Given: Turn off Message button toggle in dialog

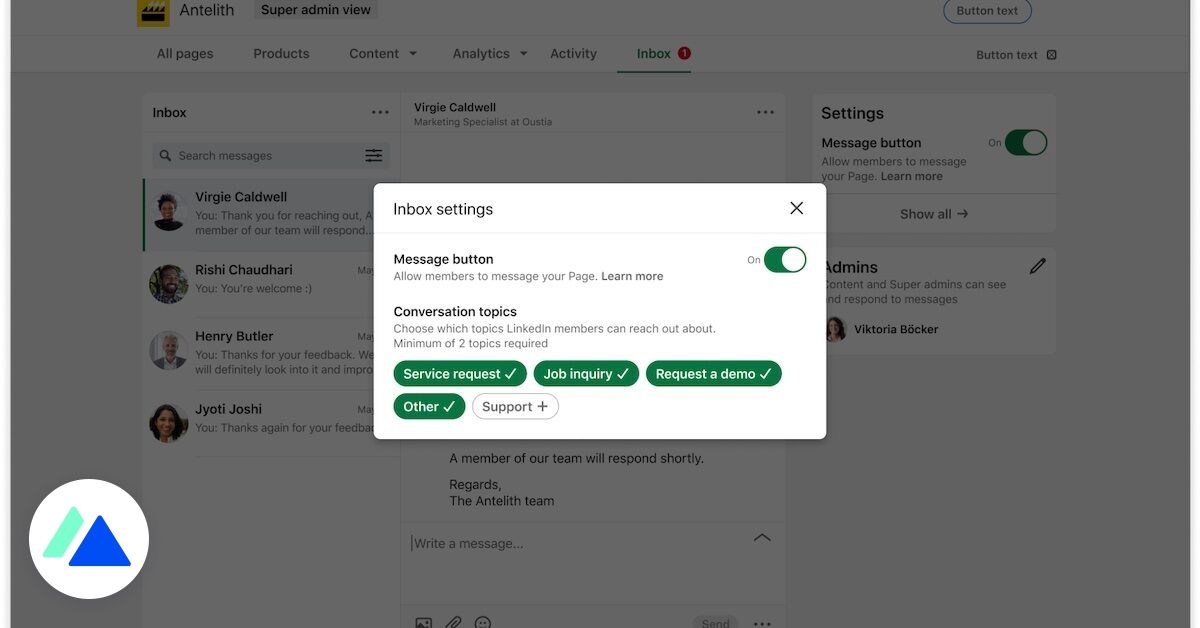Looking at the screenshot, I should (x=785, y=260).
